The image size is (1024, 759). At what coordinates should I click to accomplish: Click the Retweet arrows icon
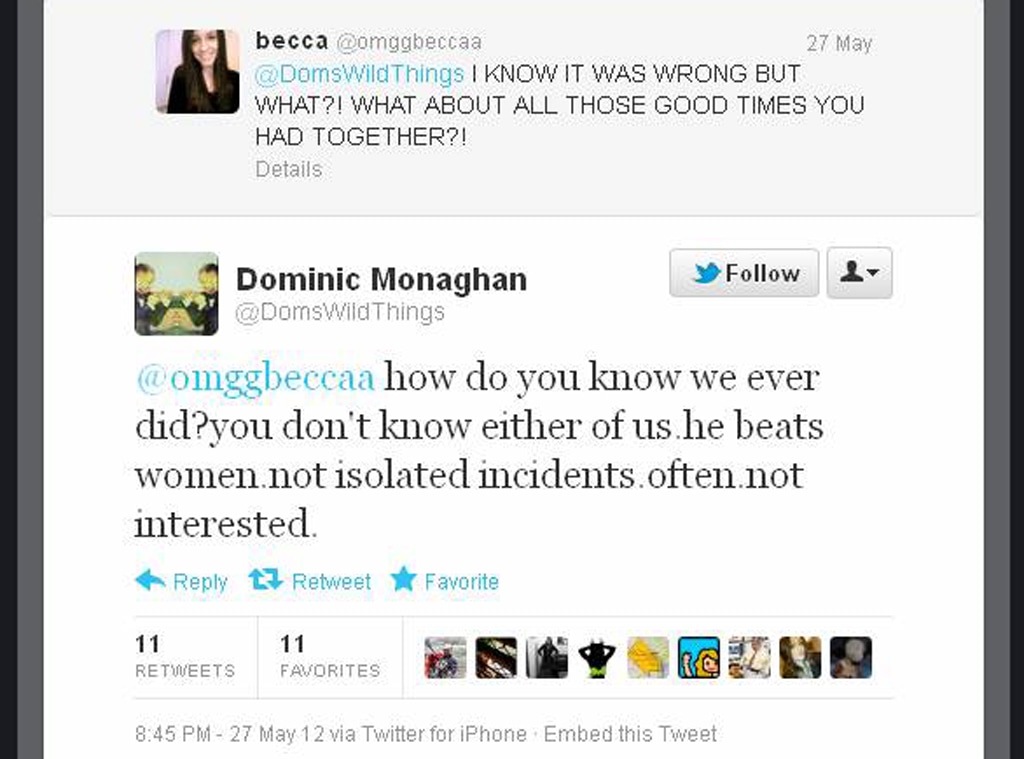point(265,580)
